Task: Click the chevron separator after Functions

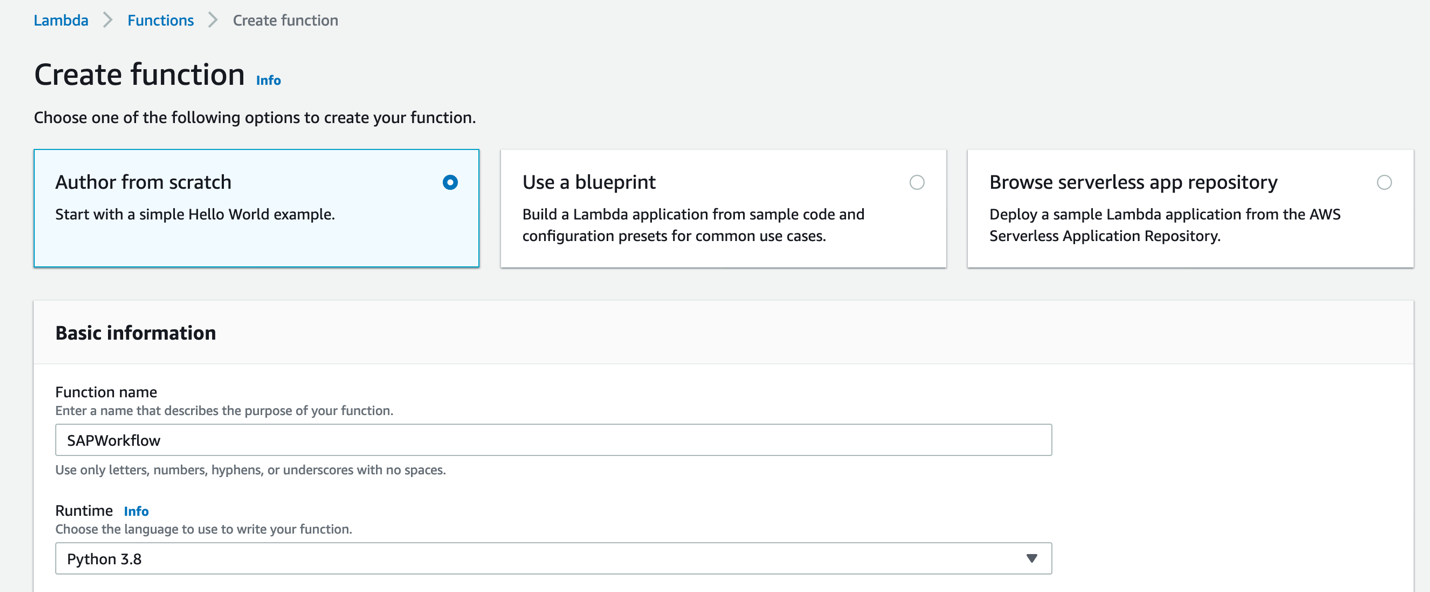Action: 213,20
